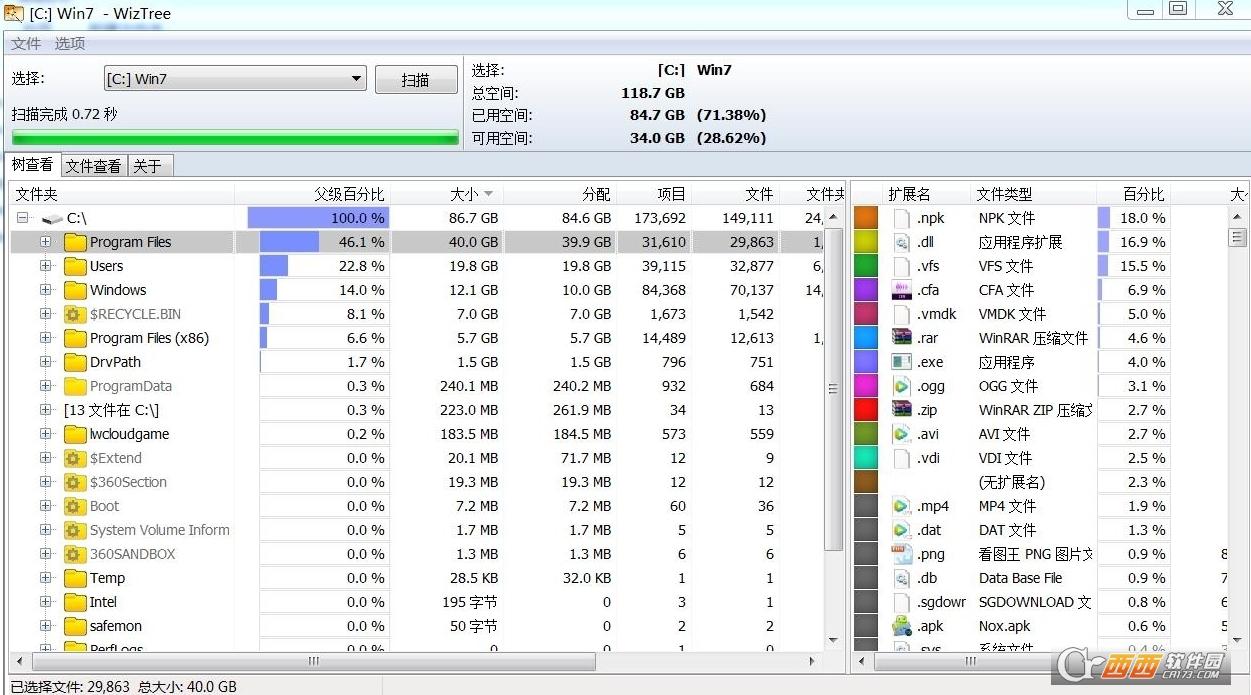Open the 选项 menu
The width and height of the screenshot is (1251, 695).
click(70, 44)
